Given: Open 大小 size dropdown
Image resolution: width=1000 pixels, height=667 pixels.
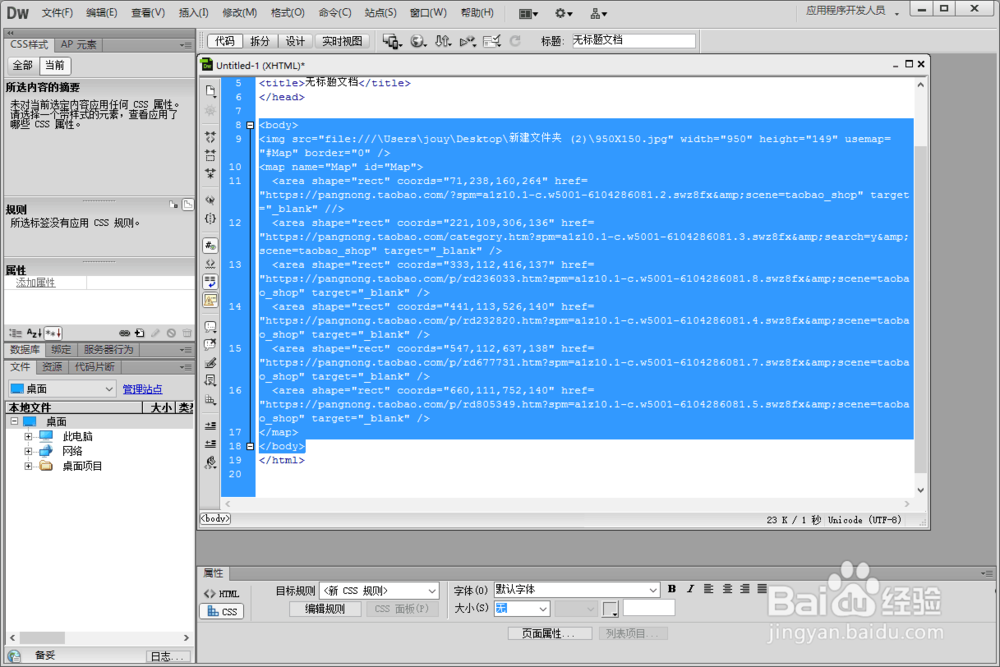Looking at the screenshot, I should coord(521,608).
